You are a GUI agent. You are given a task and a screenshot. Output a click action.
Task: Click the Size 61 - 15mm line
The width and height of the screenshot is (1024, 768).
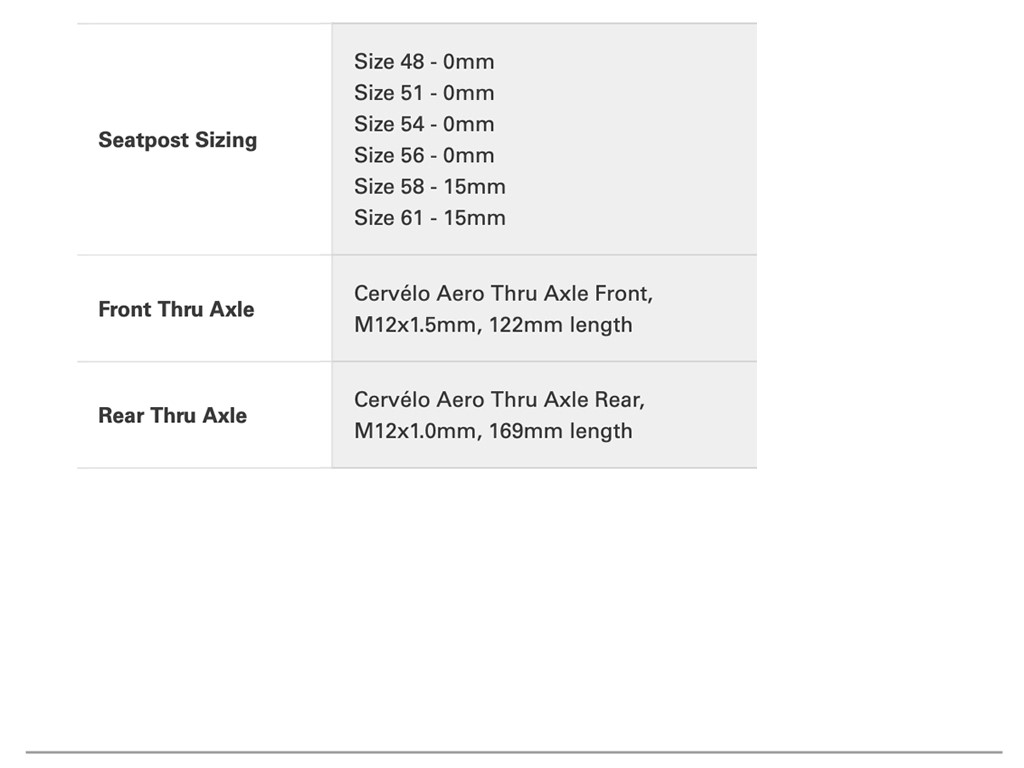coord(429,217)
